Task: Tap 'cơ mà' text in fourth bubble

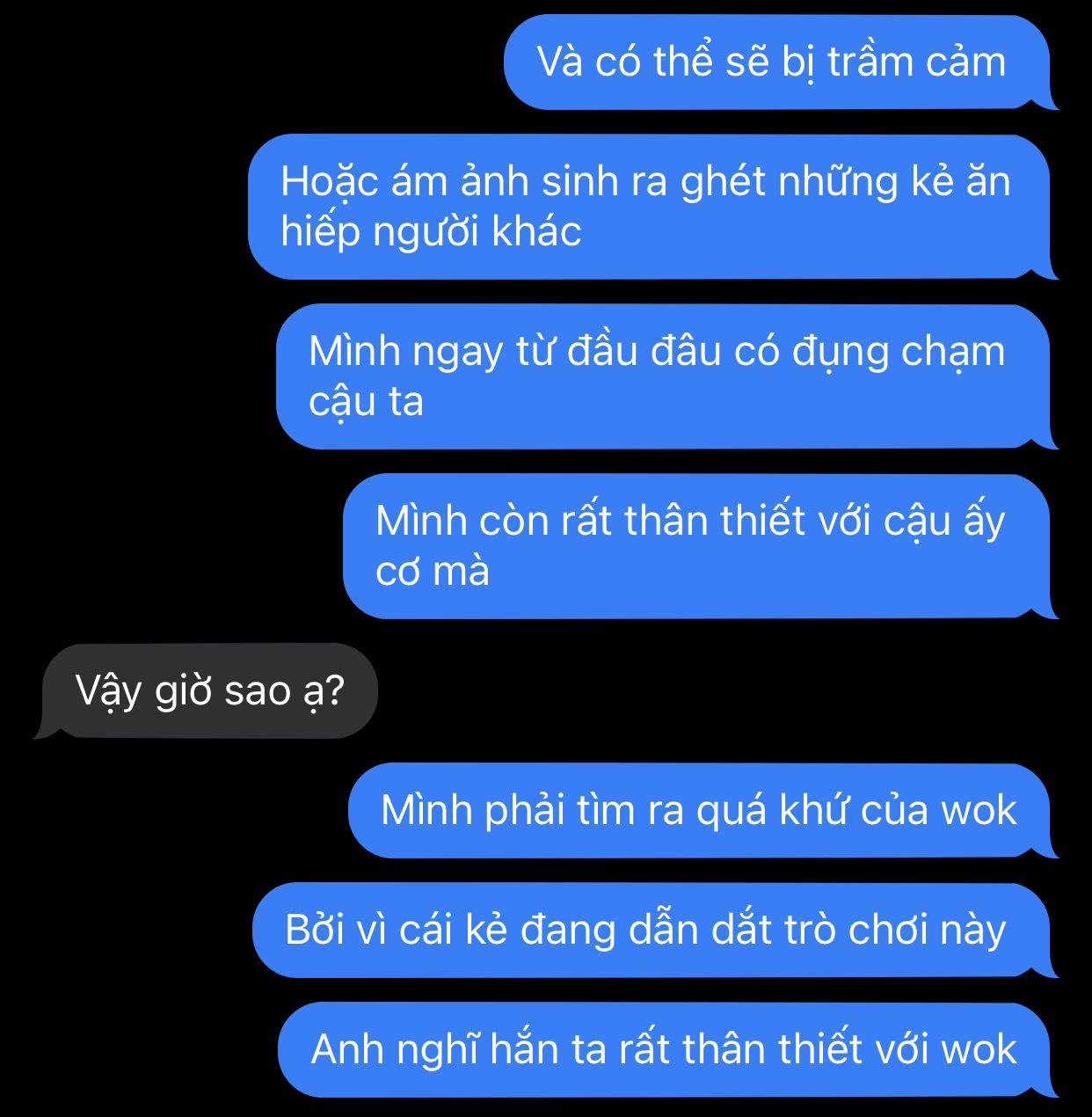Action: tap(433, 572)
